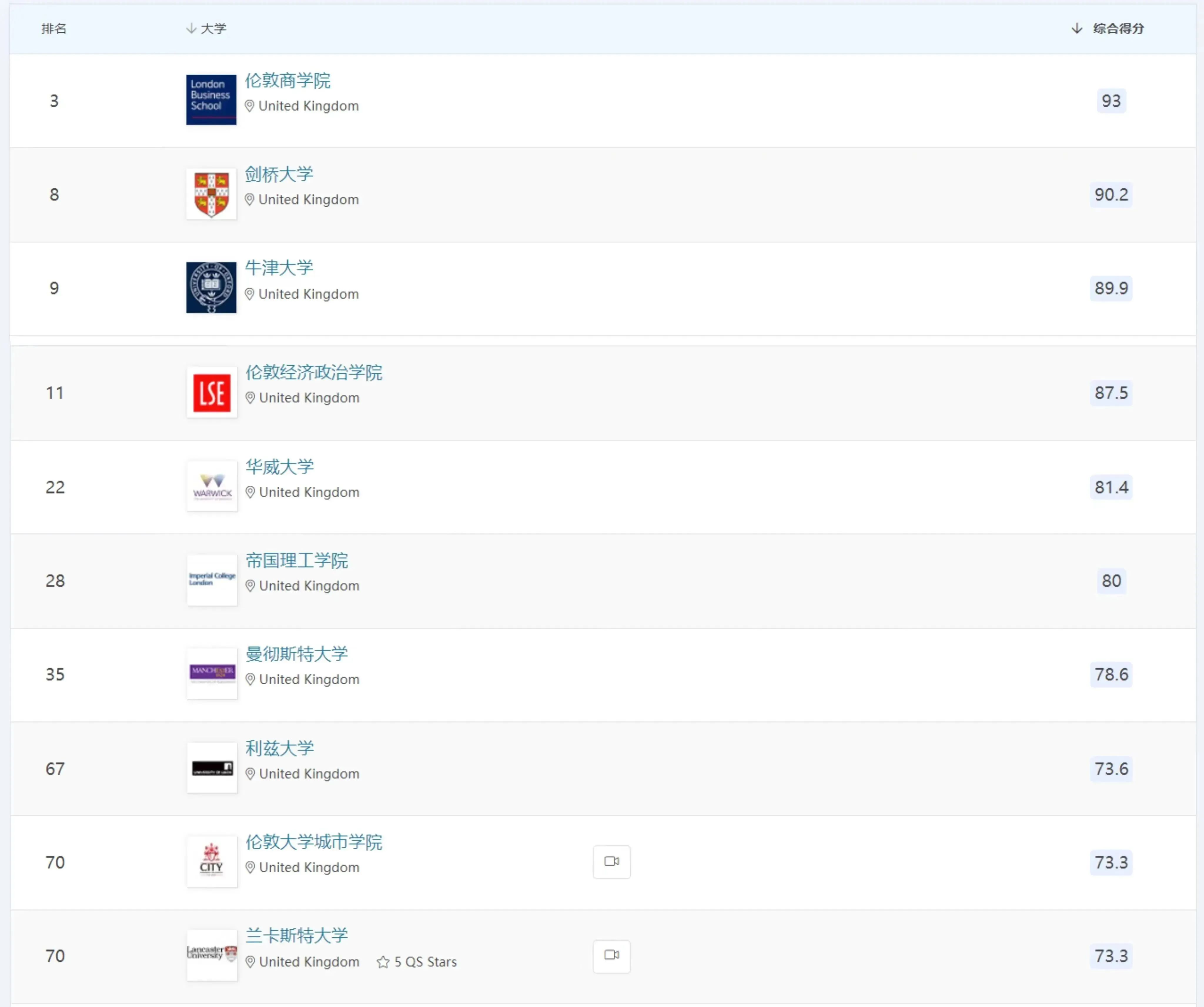Open the 伦敦经济政治学院 link
The width and height of the screenshot is (1204, 1007).
click(314, 373)
